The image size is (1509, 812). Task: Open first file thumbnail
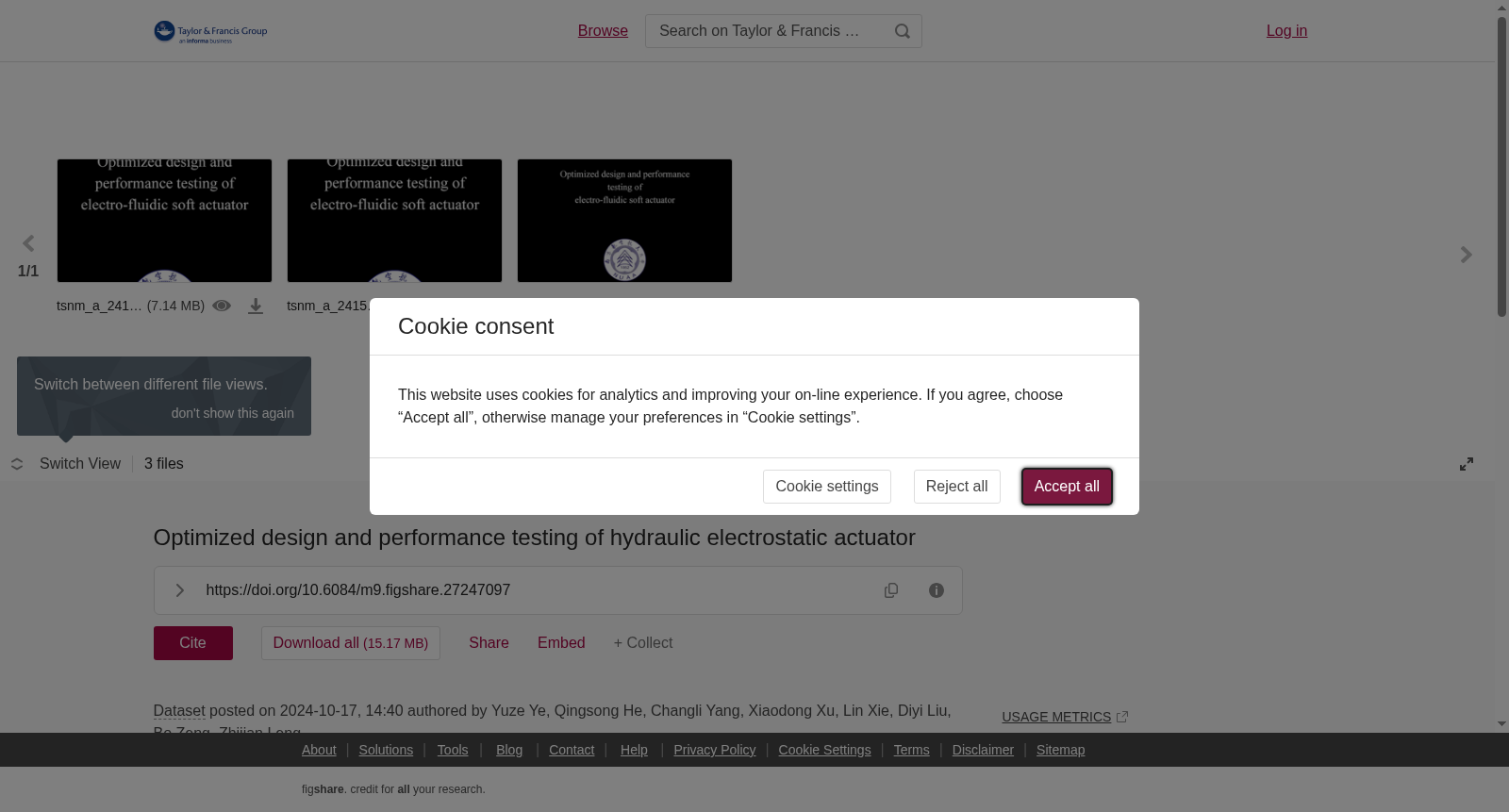coord(164,221)
